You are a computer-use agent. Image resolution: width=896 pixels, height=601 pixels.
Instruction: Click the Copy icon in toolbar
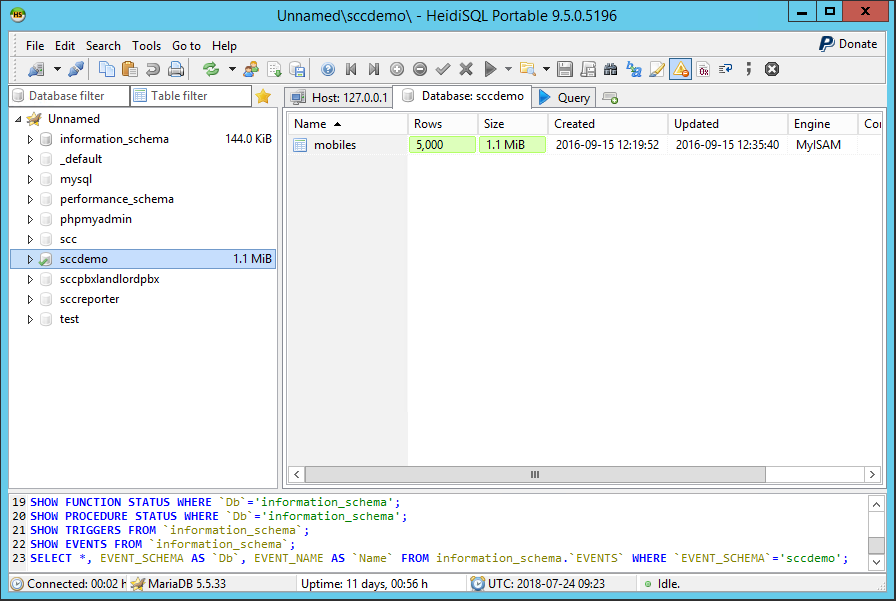coord(107,70)
